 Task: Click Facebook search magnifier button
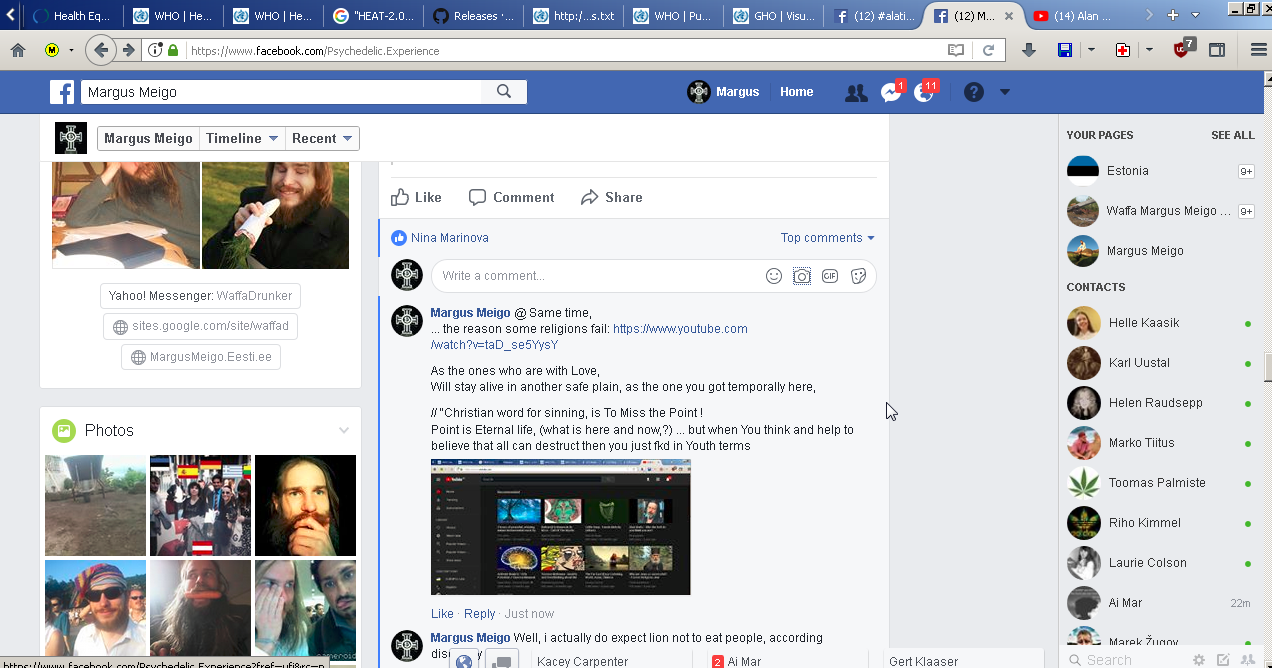504,92
